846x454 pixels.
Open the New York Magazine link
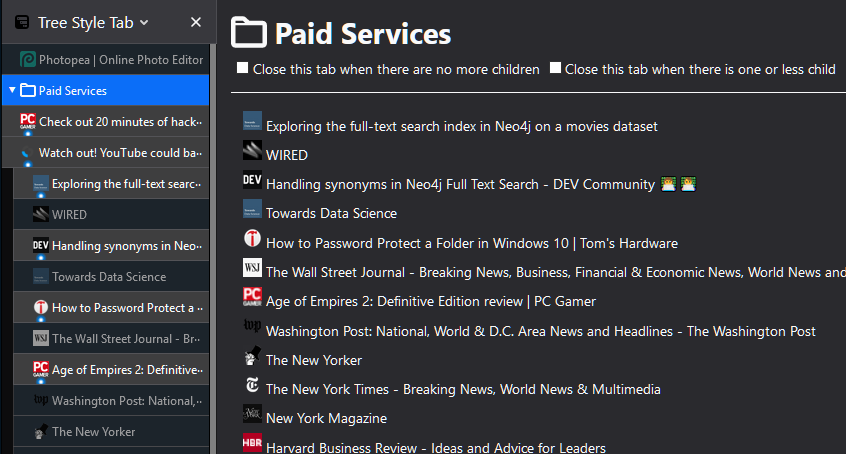326,418
